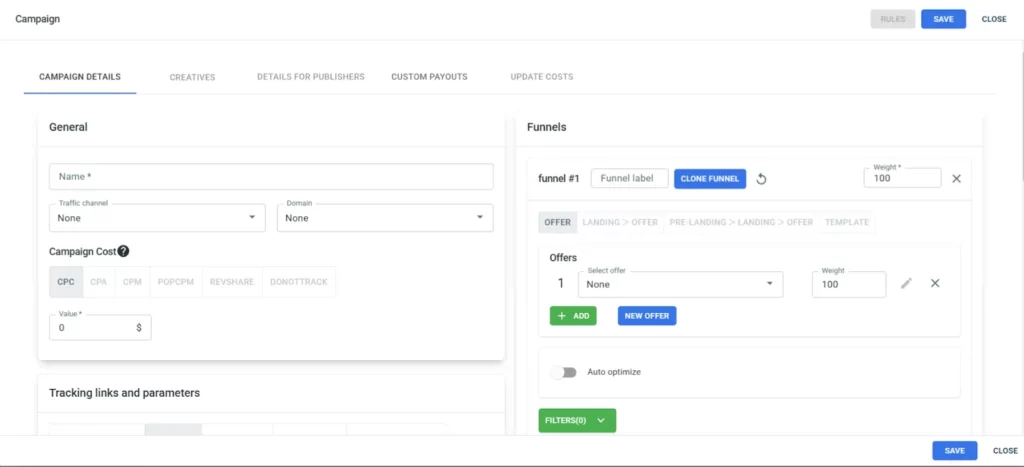Click the top Save button
1024x467 pixels.
943,19
